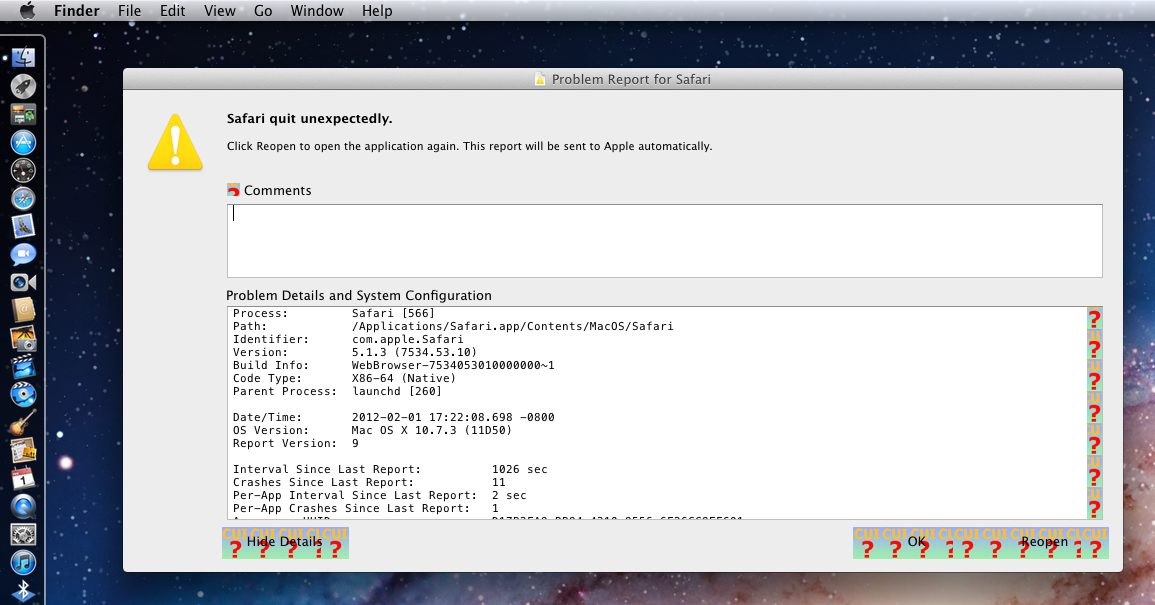1155x605 pixels.
Task: Open iChat in the dock
Action: 24,254
